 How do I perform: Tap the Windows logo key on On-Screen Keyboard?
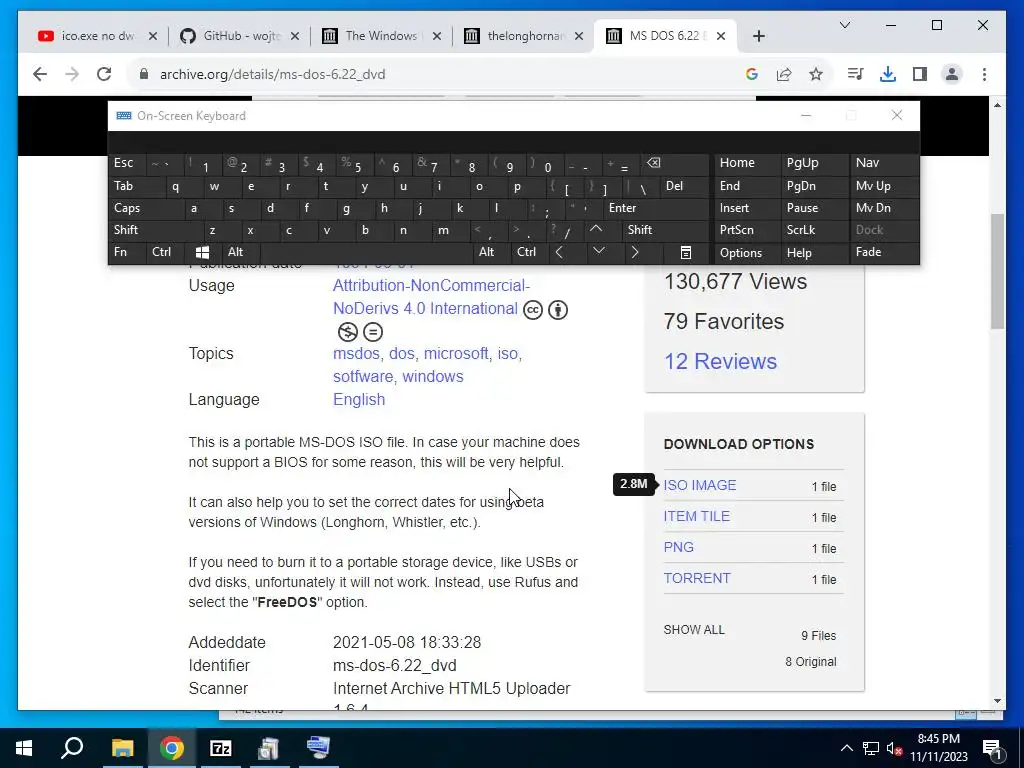[x=202, y=252]
